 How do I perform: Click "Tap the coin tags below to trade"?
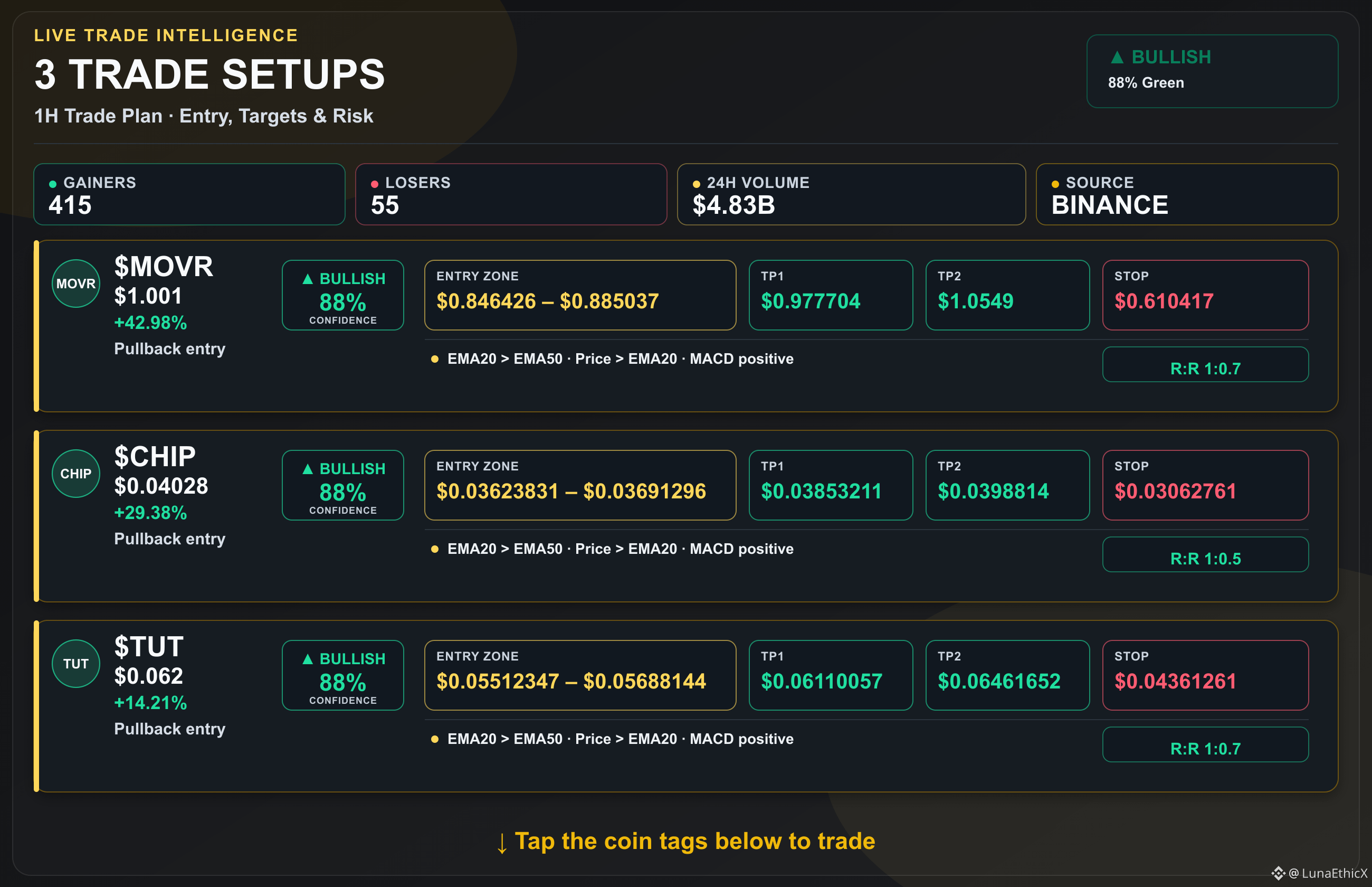694,842
